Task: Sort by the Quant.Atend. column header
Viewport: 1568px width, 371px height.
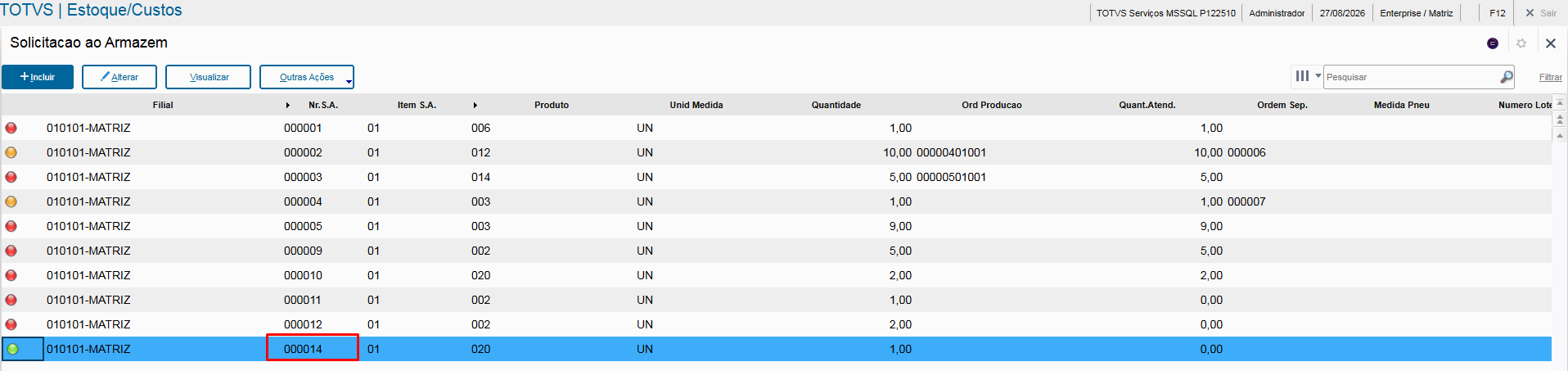Action: (1147, 105)
